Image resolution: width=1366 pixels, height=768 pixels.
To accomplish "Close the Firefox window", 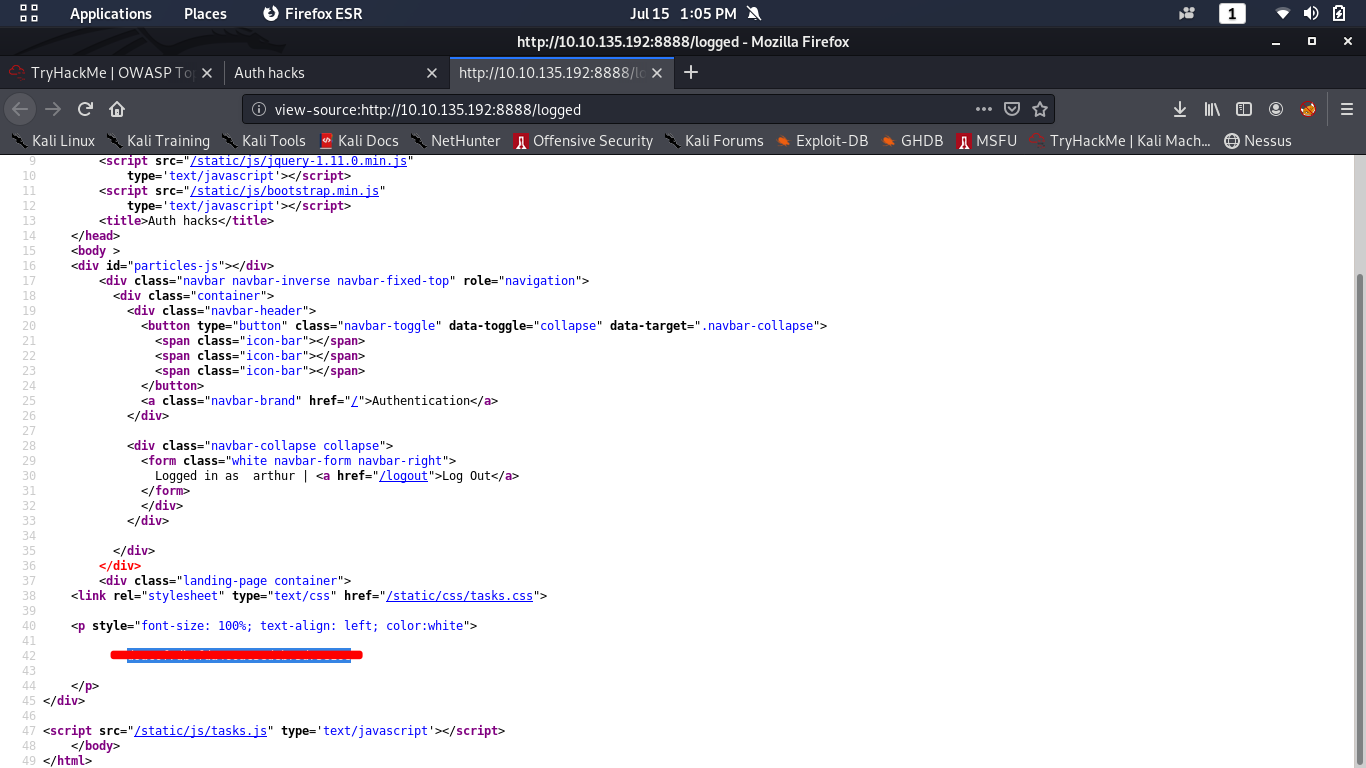I will point(1347,42).
